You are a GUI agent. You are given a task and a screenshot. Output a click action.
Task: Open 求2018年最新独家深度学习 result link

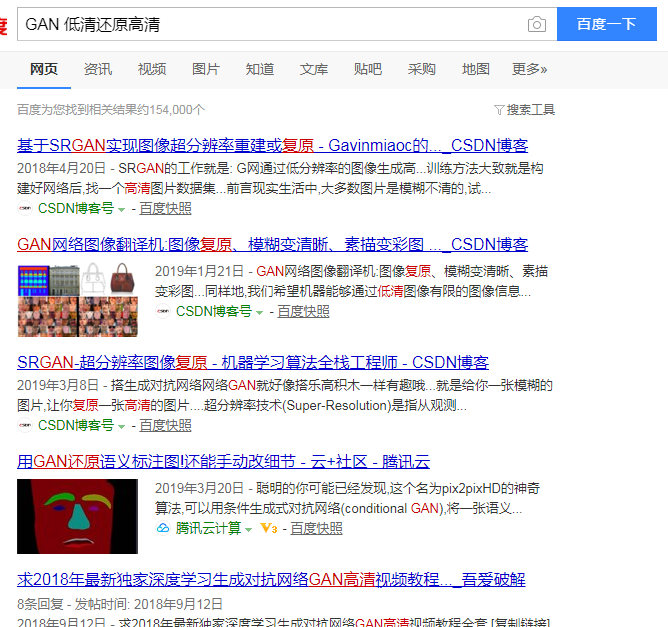[x=271, y=579]
